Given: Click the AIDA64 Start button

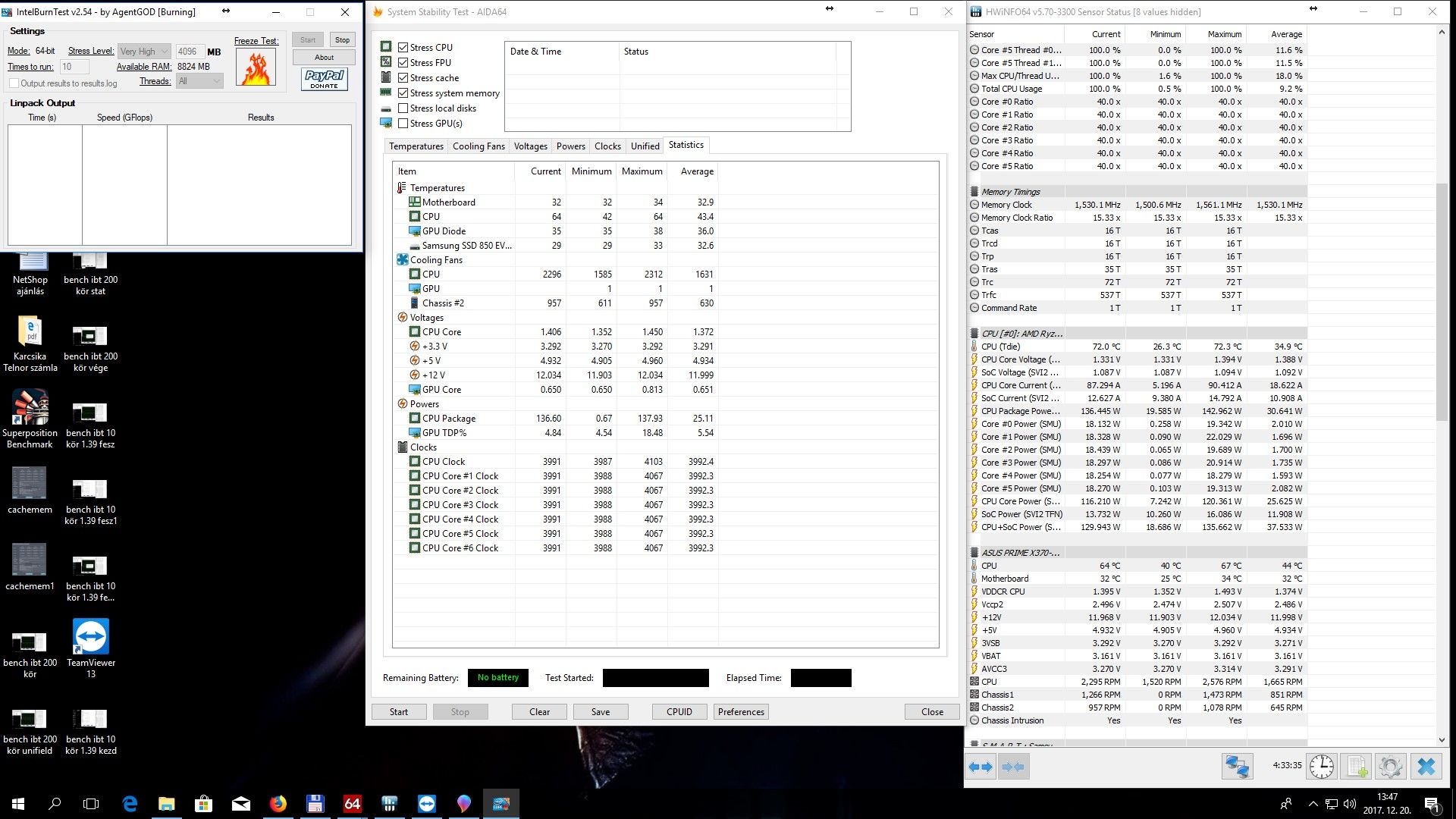Looking at the screenshot, I should 399,712.
